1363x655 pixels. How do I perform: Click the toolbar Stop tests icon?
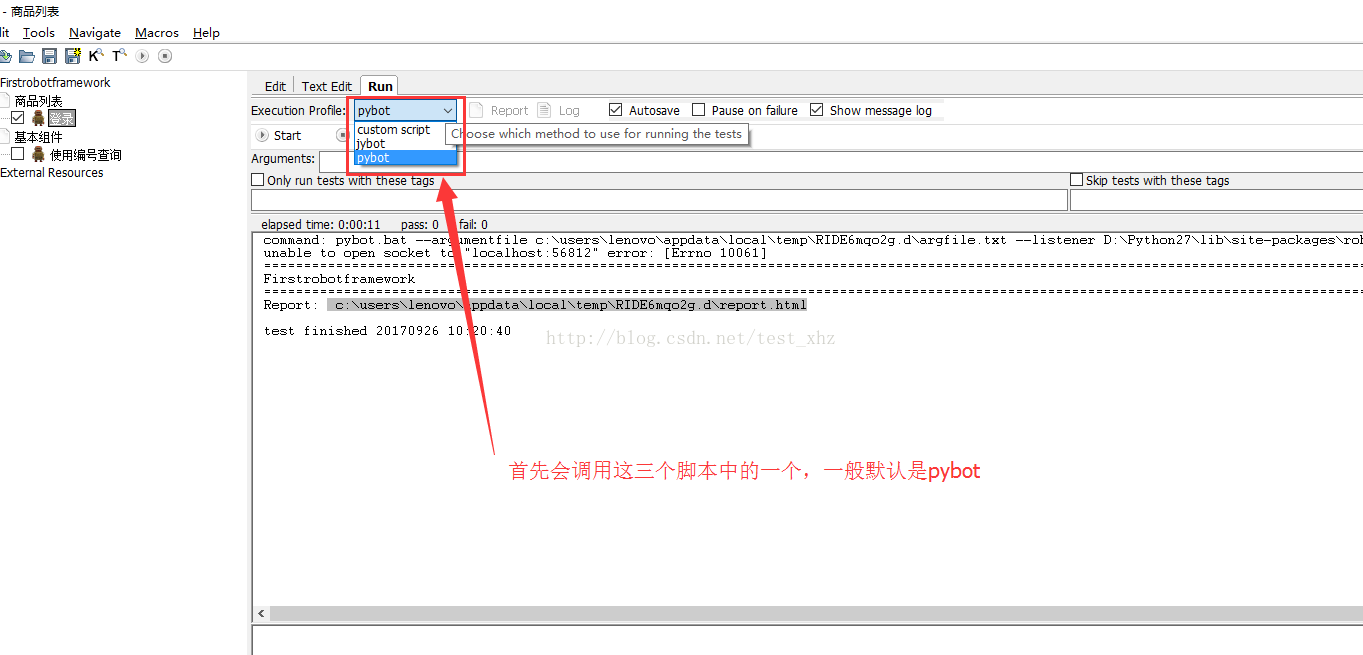click(x=165, y=56)
